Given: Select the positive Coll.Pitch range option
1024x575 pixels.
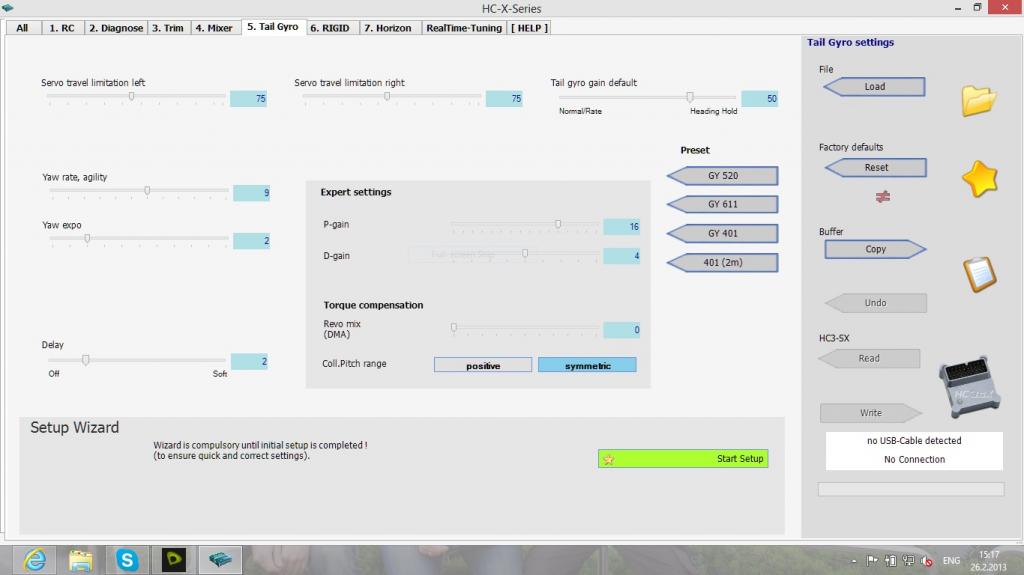Looking at the screenshot, I should 483,365.
